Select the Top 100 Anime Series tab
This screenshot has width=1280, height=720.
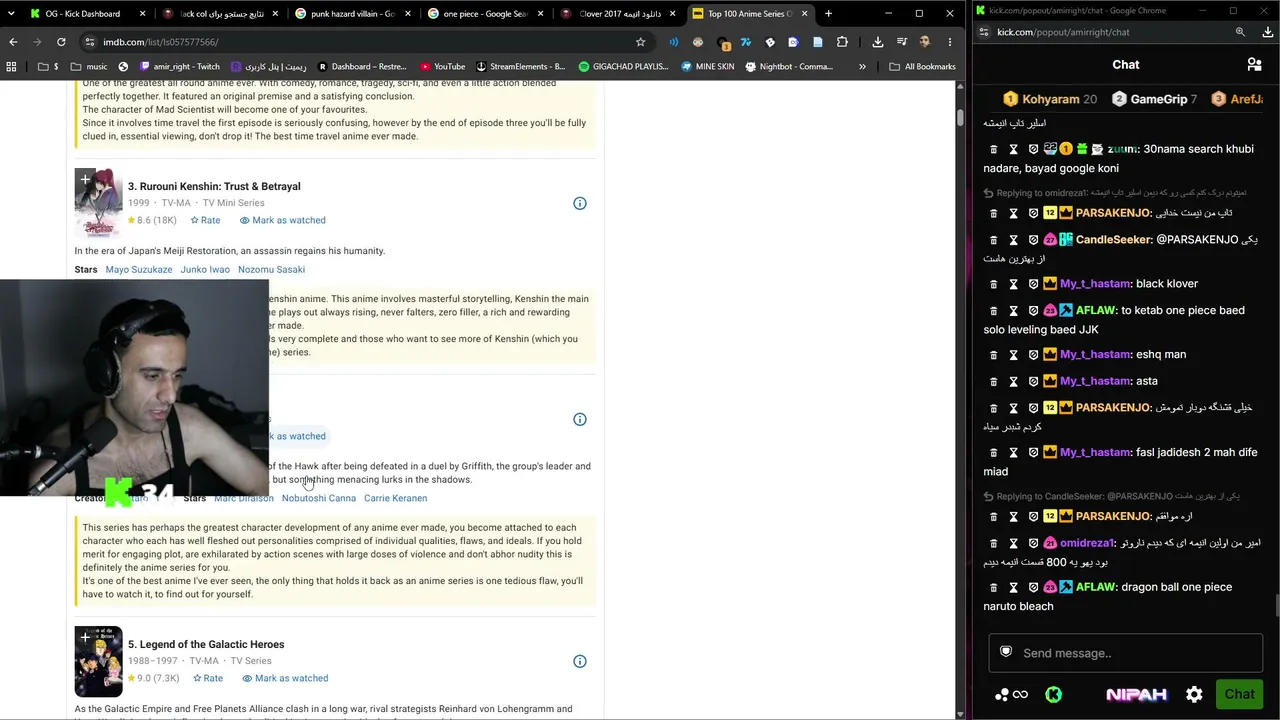751,14
